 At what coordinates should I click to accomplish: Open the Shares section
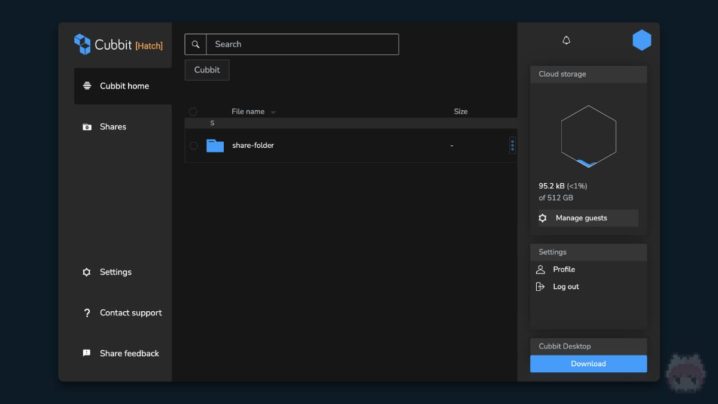pyautogui.click(x=112, y=127)
